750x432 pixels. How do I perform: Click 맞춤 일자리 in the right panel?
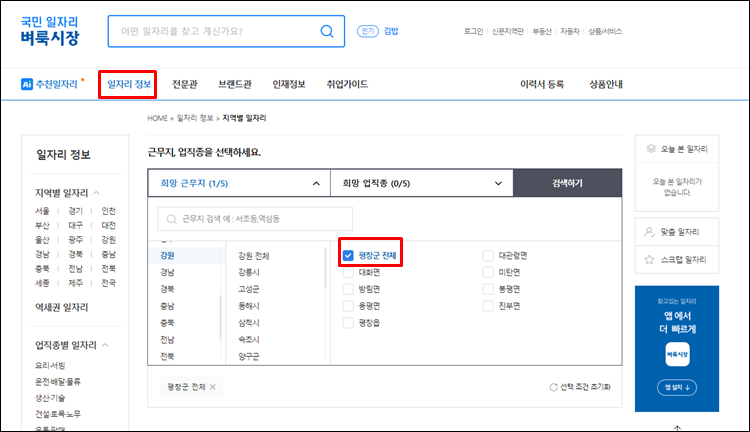click(x=680, y=232)
